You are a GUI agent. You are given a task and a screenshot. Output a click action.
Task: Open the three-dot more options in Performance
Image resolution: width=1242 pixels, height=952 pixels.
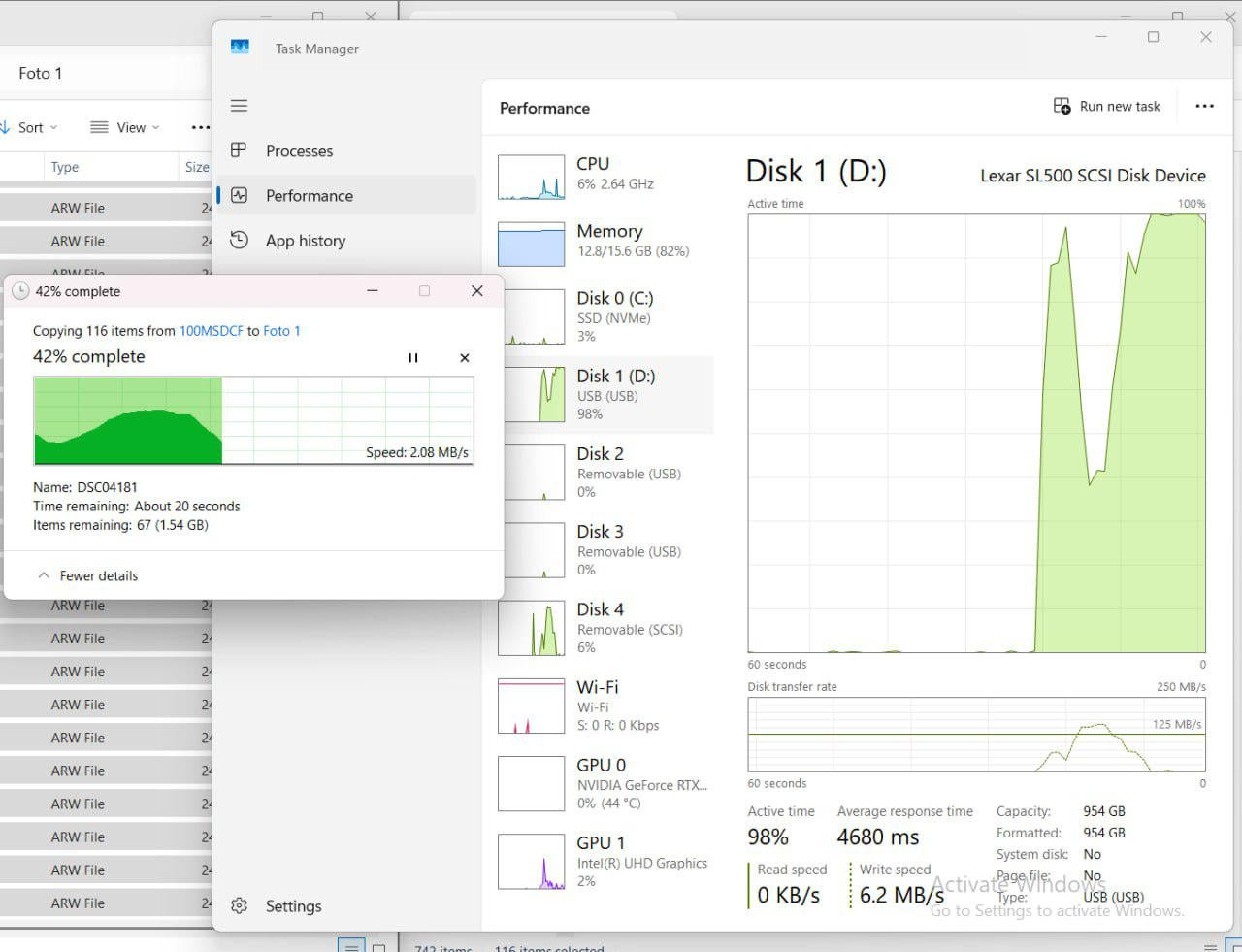[1204, 106]
